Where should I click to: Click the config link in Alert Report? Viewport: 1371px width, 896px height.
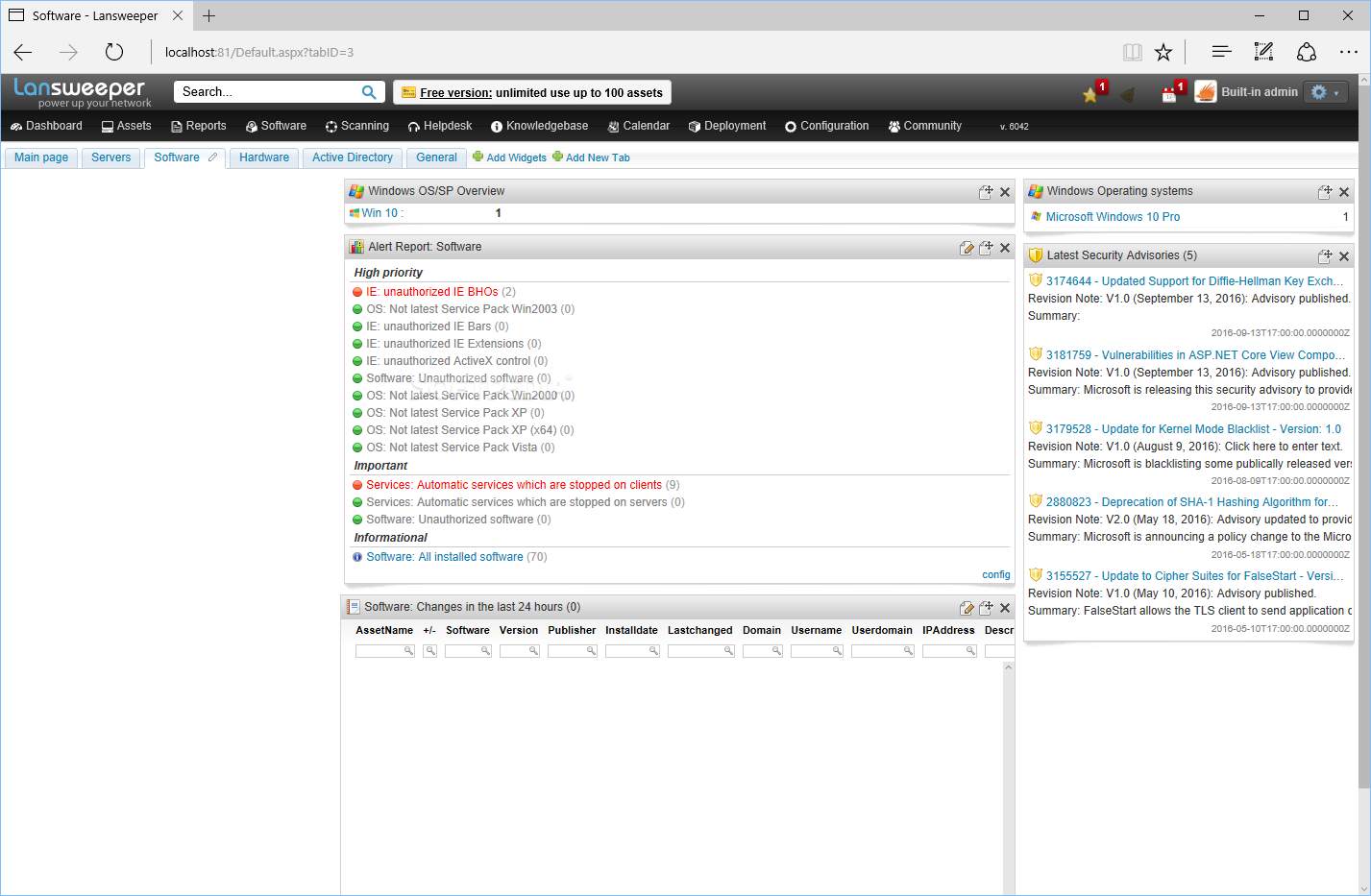[x=996, y=575]
